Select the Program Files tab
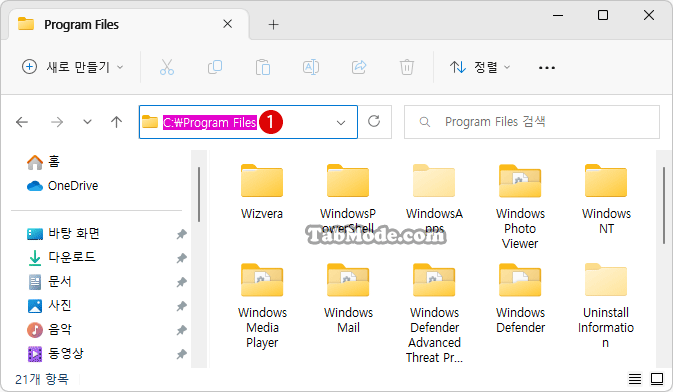 click(129, 24)
